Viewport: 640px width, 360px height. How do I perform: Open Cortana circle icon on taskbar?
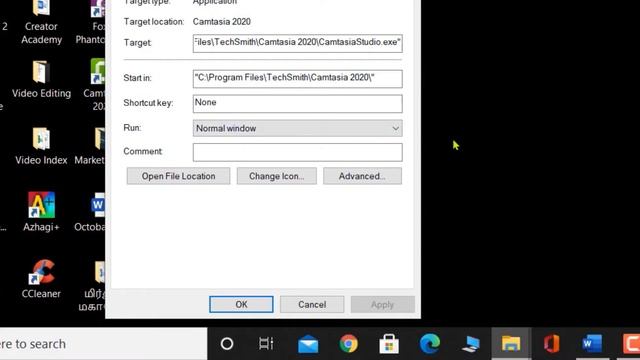[227, 344]
